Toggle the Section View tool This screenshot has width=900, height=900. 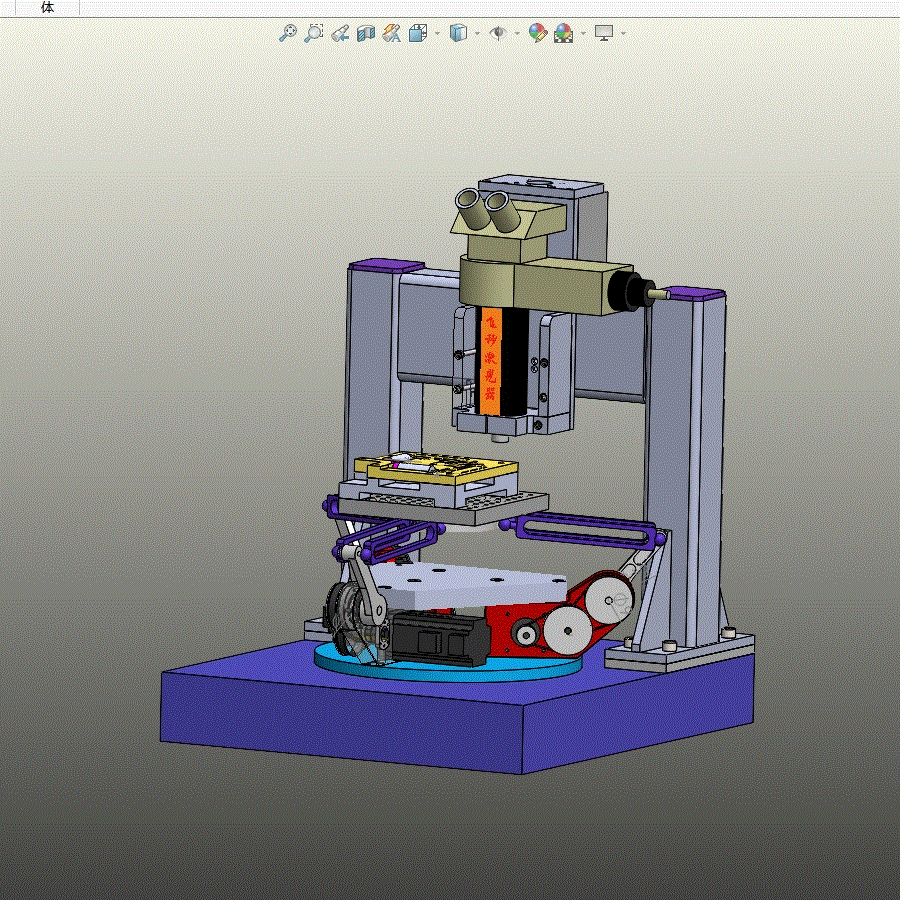click(x=366, y=33)
